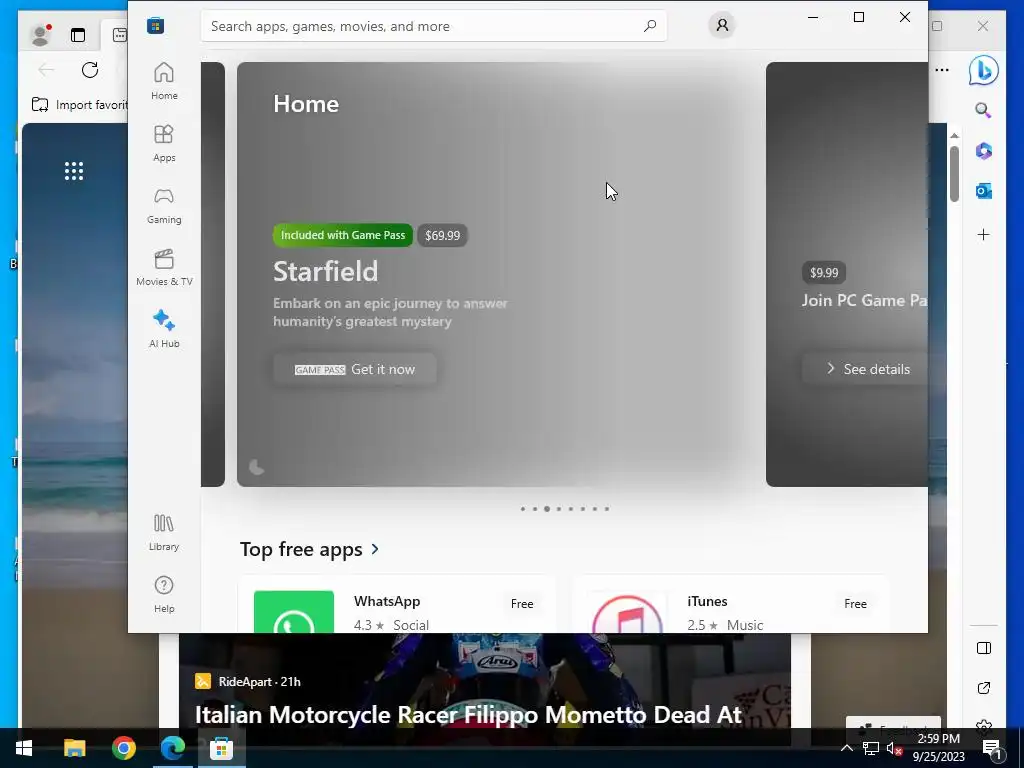Click the Edge page scrollbar thumb
1024x768 pixels.
pyautogui.click(x=954, y=173)
